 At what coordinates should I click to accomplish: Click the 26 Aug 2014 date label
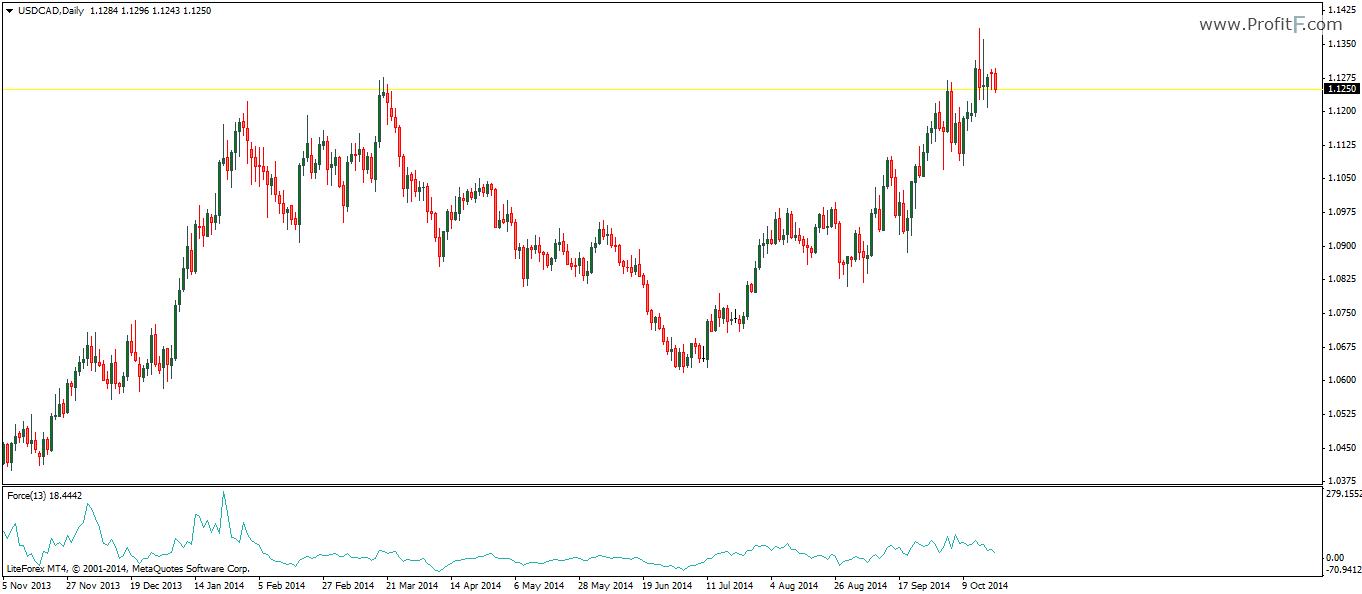pyautogui.click(x=859, y=586)
